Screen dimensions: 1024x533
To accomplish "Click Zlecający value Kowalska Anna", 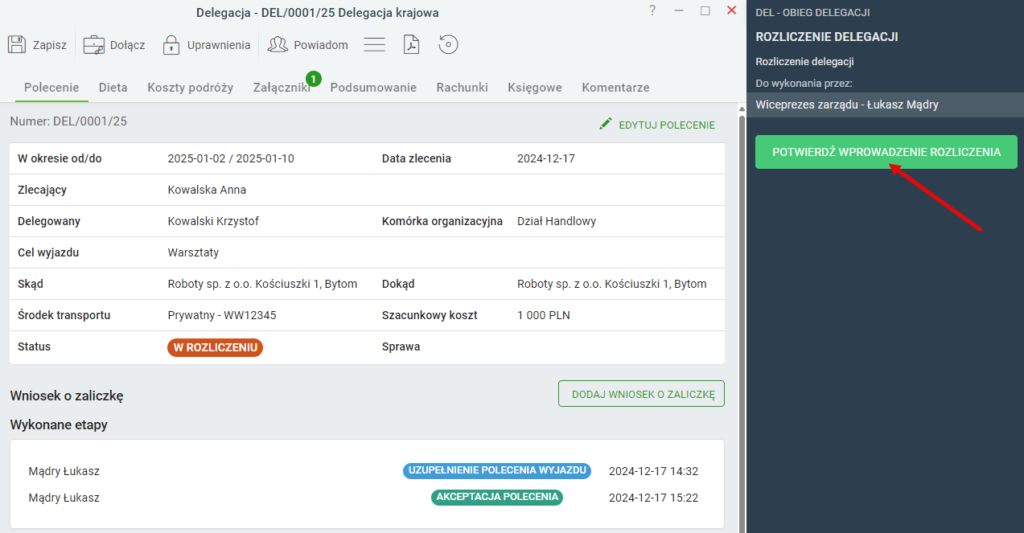I will coord(206,190).
